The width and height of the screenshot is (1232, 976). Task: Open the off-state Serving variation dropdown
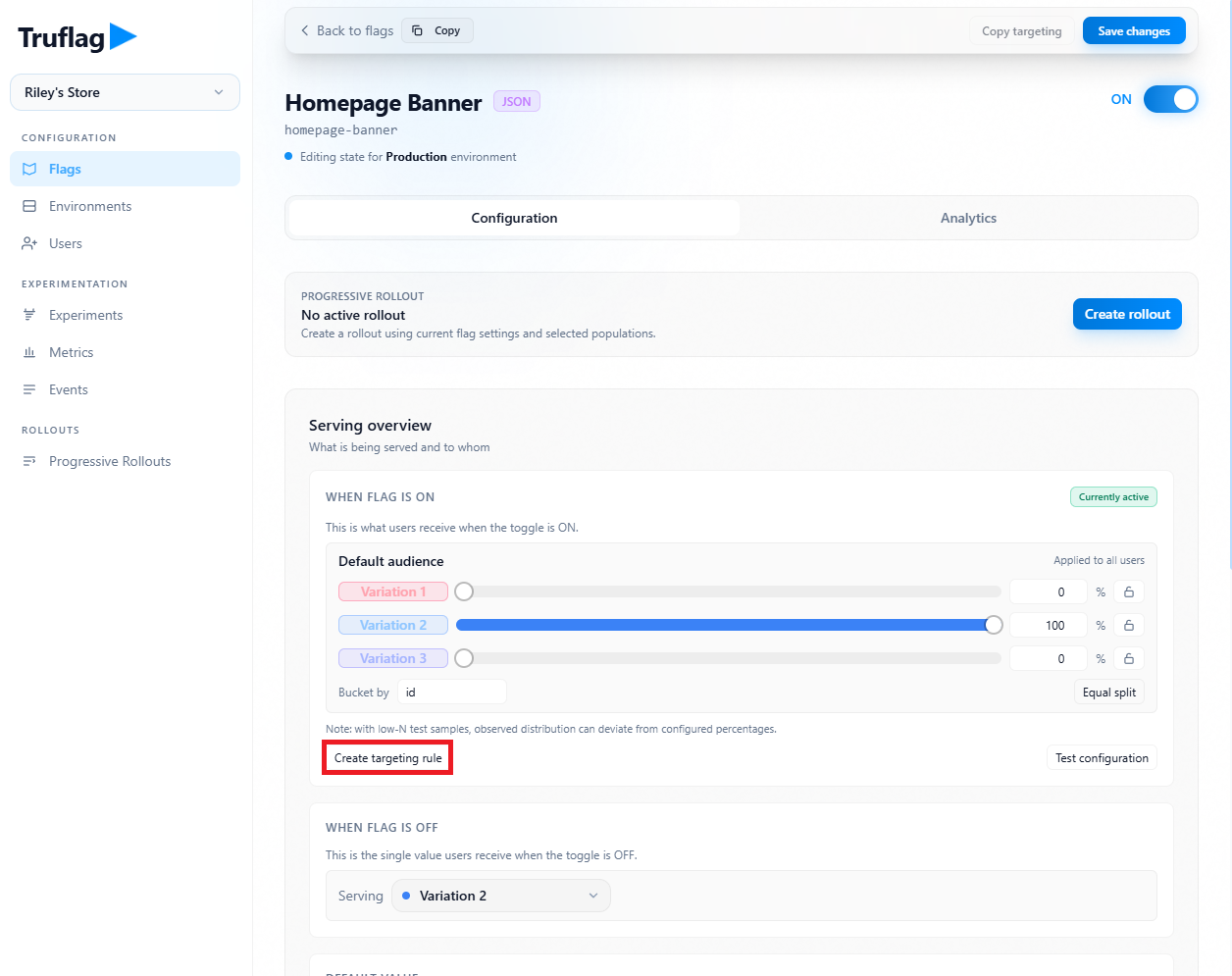pos(500,896)
